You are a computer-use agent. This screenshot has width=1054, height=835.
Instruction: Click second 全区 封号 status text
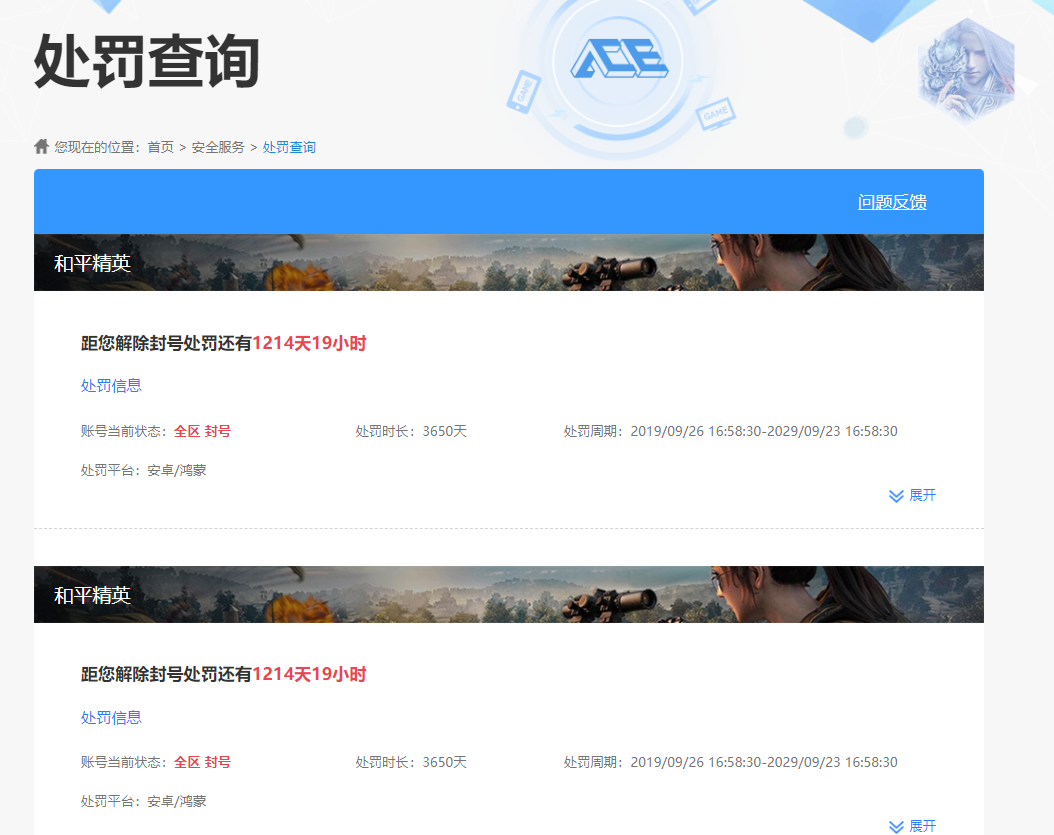[x=202, y=762]
